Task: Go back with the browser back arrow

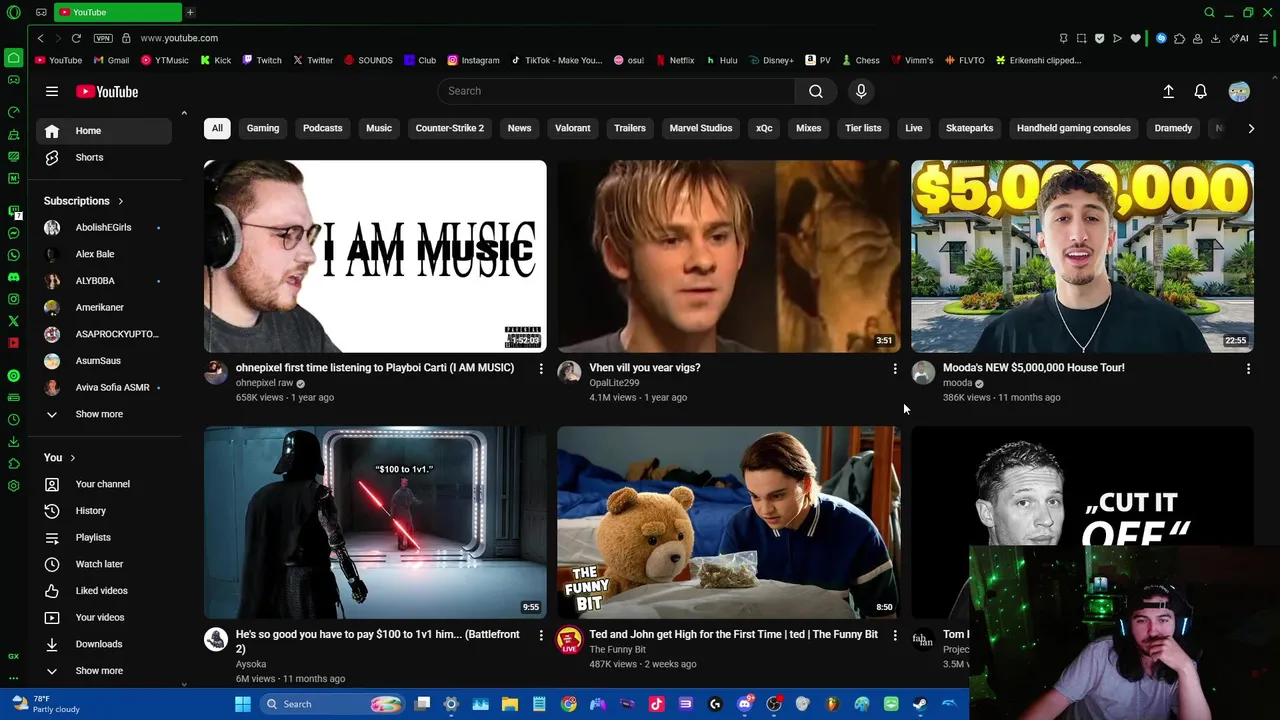Action: [x=40, y=38]
